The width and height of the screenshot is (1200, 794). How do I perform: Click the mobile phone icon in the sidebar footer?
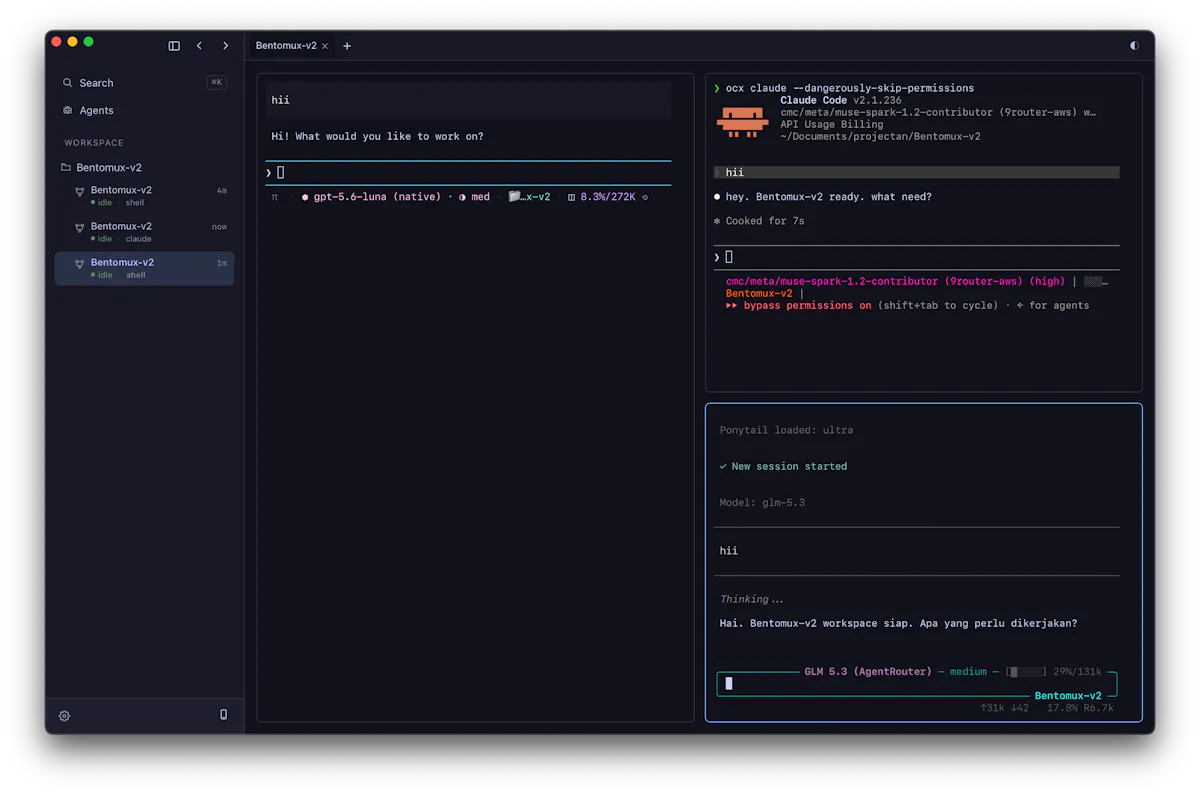(223, 715)
